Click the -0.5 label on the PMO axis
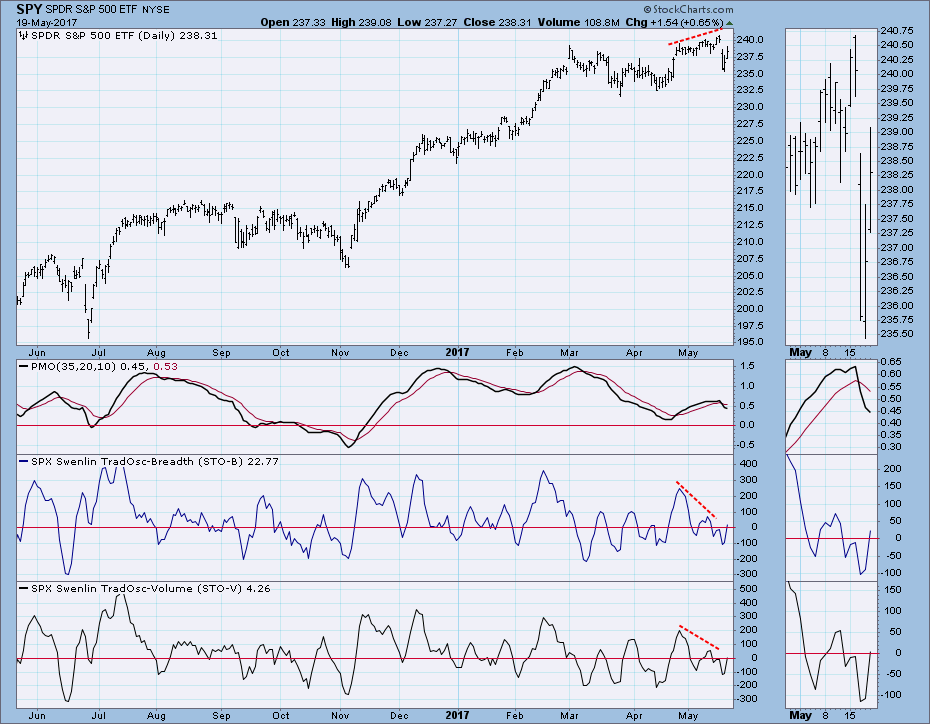Viewport: 930px width, 724px height. pyautogui.click(x=746, y=445)
